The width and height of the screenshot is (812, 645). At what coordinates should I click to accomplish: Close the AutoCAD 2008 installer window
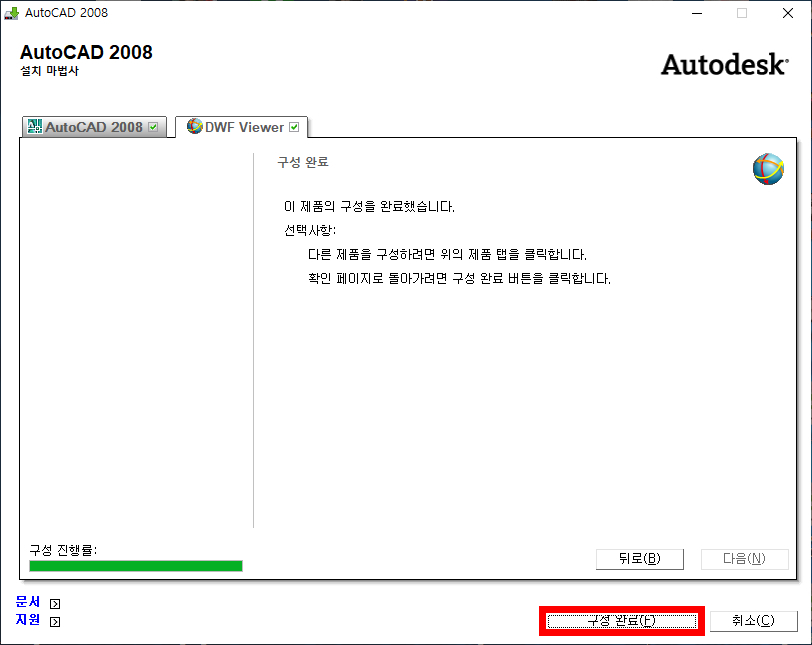click(788, 13)
